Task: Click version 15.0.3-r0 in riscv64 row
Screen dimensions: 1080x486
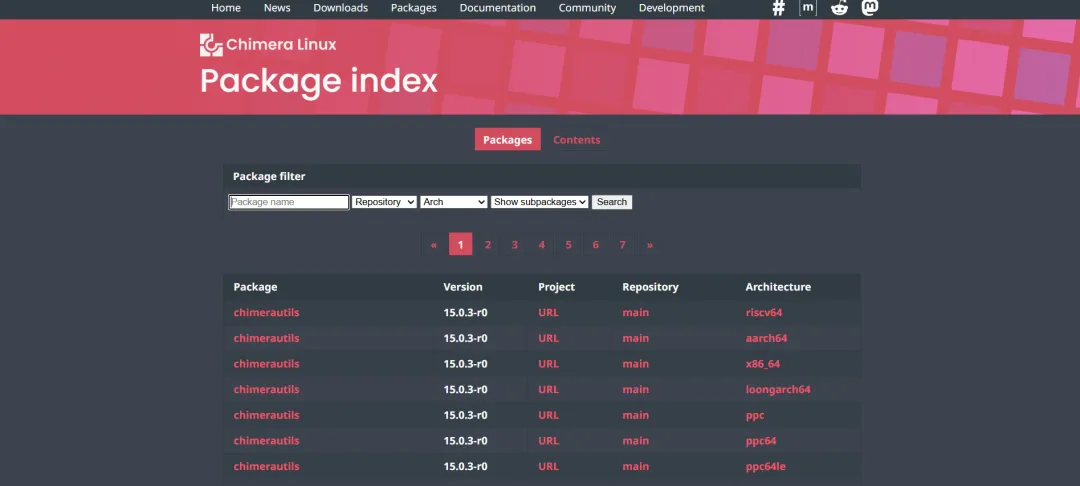Action: click(x=466, y=313)
